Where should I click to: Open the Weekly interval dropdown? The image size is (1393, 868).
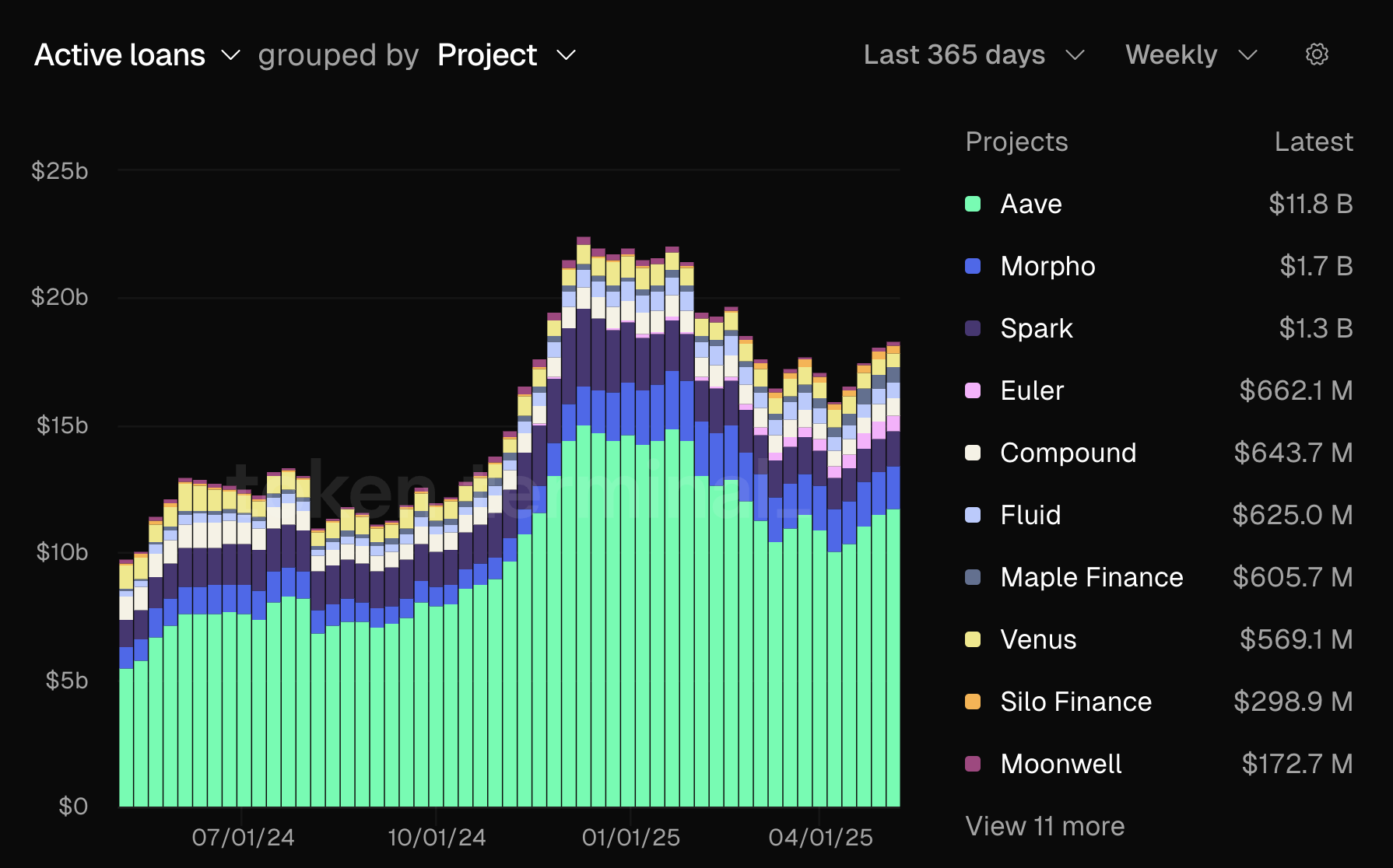(1191, 55)
